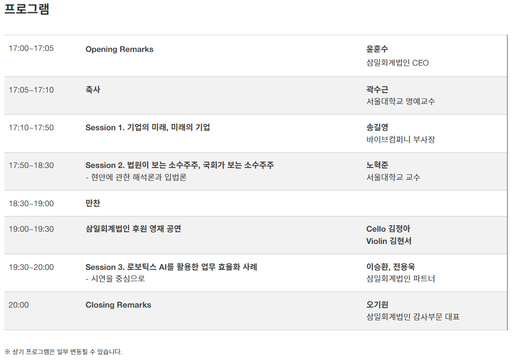Select the Closing Remarks row title

click(x=118, y=305)
